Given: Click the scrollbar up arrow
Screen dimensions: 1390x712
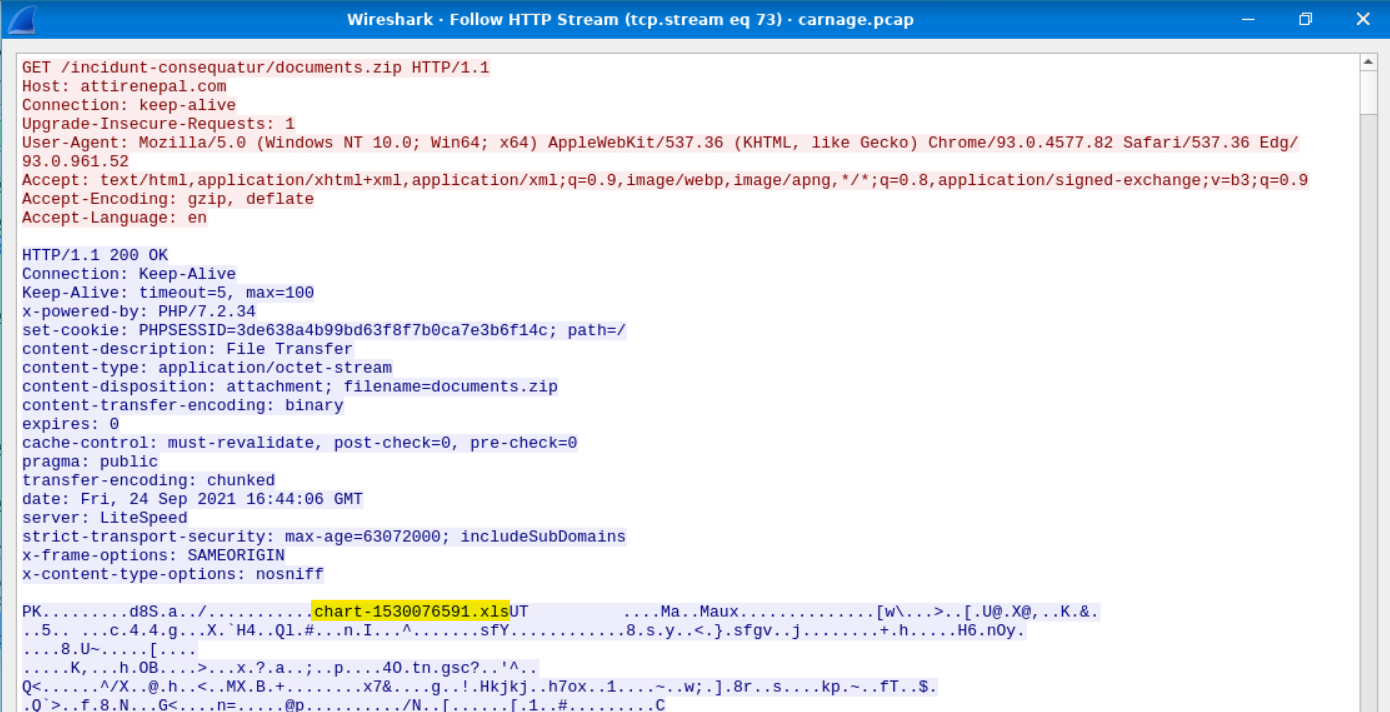Looking at the screenshot, I should click(1369, 62).
